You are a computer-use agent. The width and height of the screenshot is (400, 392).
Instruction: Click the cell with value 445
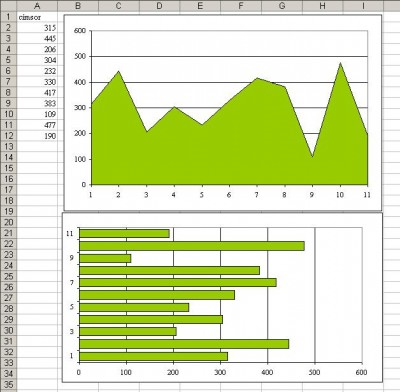[x=37, y=39]
